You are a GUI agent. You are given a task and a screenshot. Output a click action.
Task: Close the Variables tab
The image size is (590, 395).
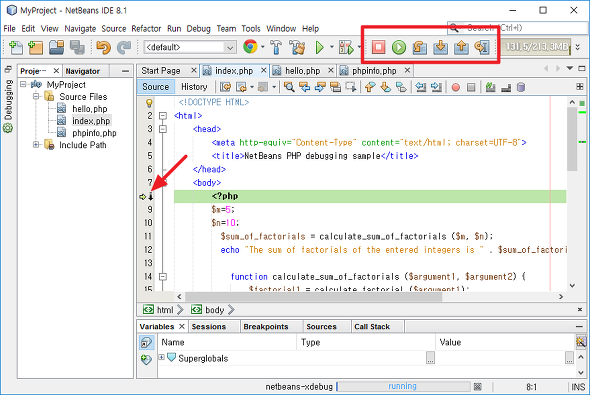coord(182,326)
